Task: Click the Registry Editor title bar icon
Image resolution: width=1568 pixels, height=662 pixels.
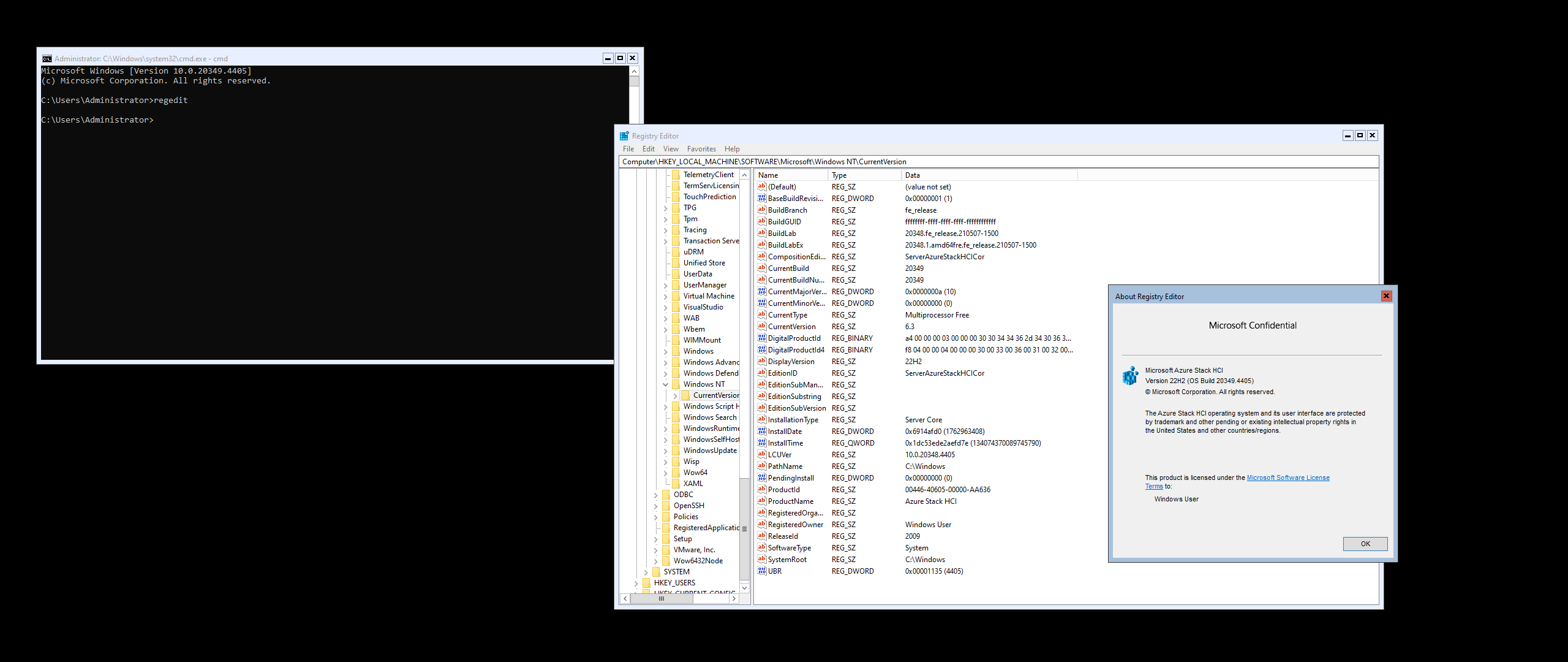Action: click(x=624, y=136)
